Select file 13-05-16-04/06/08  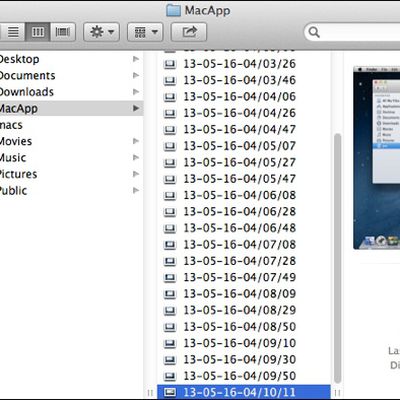pos(244,195)
